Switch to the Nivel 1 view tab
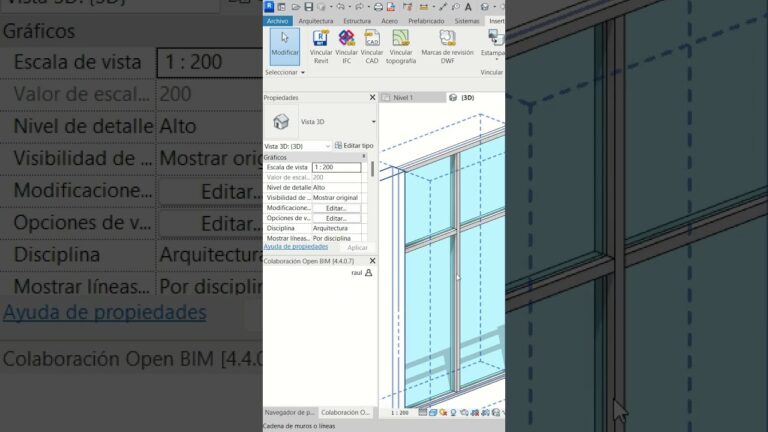The width and height of the screenshot is (768, 432). 403,97
